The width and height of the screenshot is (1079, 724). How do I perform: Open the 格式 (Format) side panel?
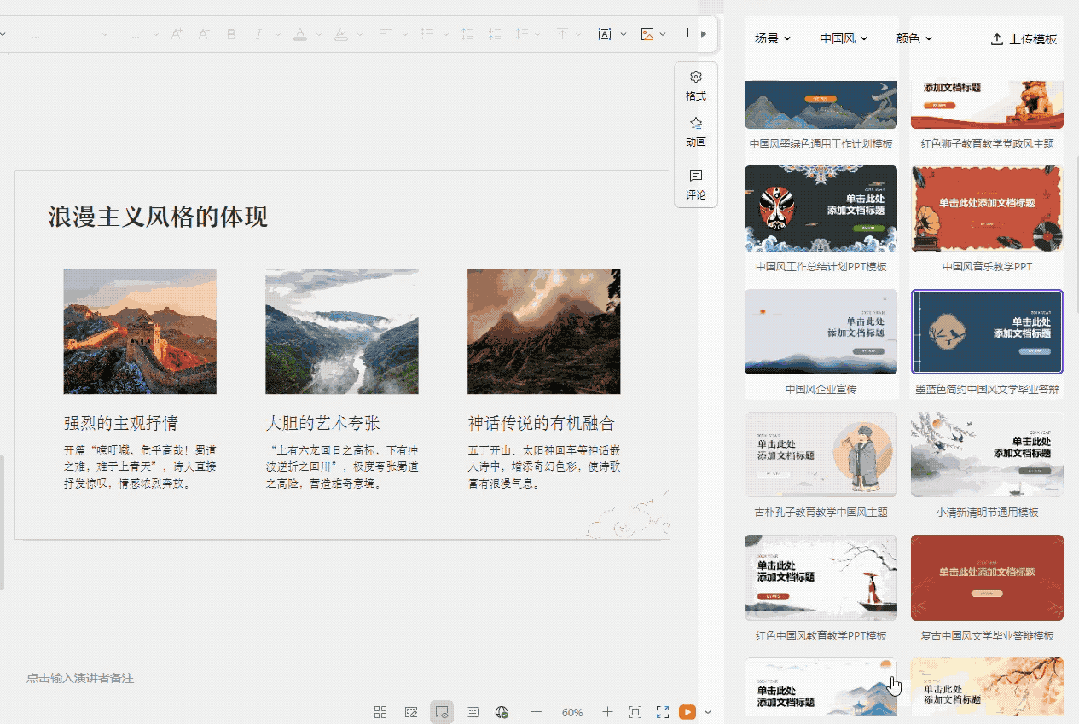tap(695, 85)
